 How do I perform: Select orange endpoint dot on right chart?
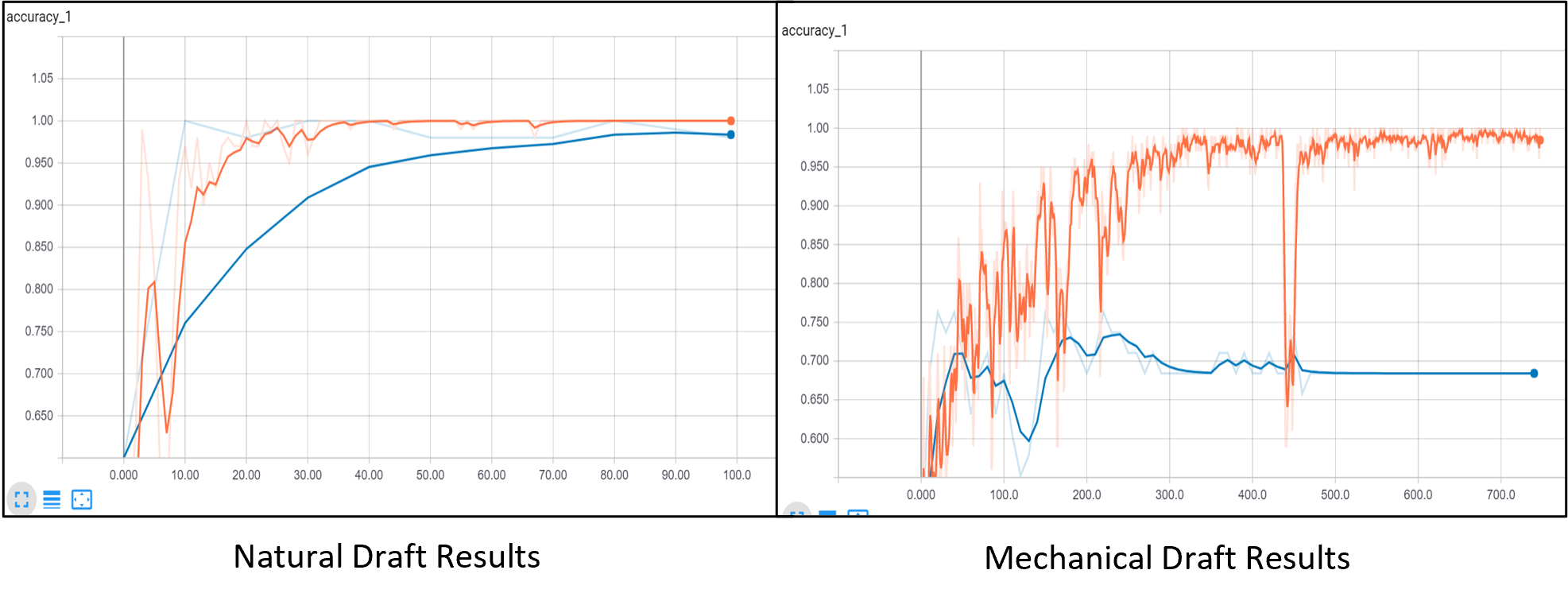tap(1539, 141)
